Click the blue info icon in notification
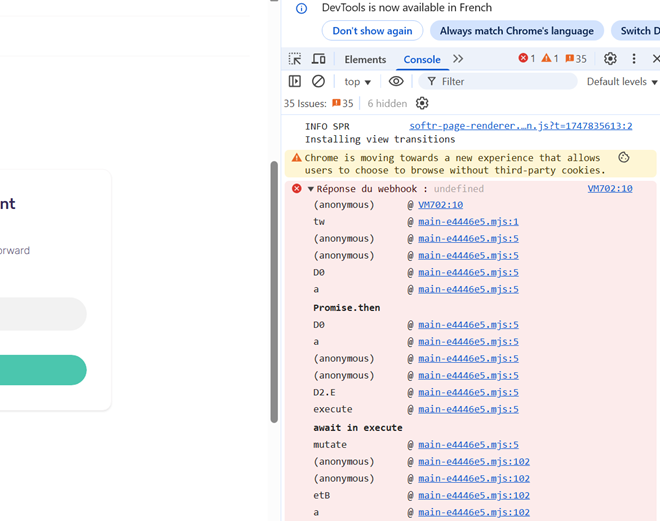This screenshot has width=660, height=521. (x=301, y=8)
